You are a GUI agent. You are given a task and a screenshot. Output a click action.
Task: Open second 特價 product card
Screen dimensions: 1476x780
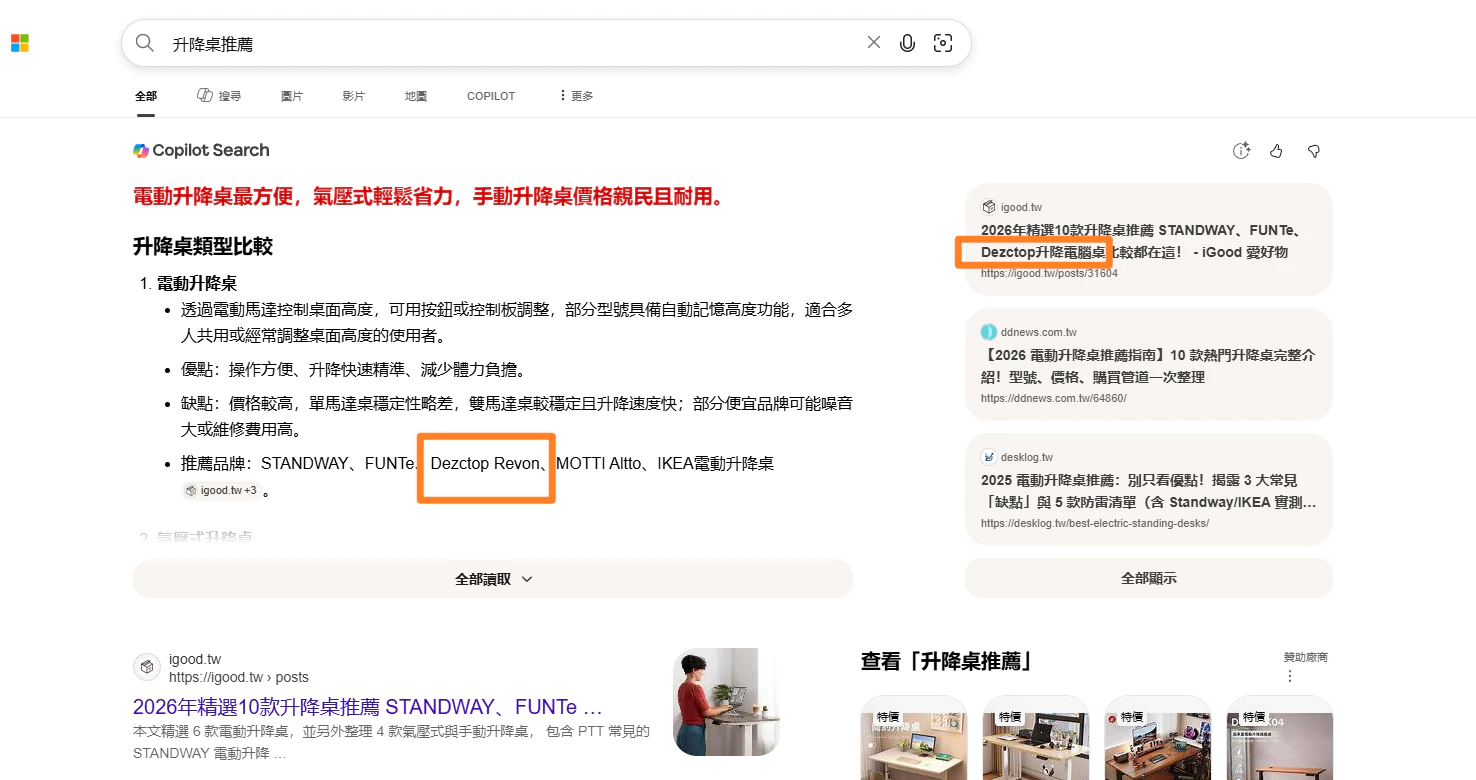(x=1036, y=738)
